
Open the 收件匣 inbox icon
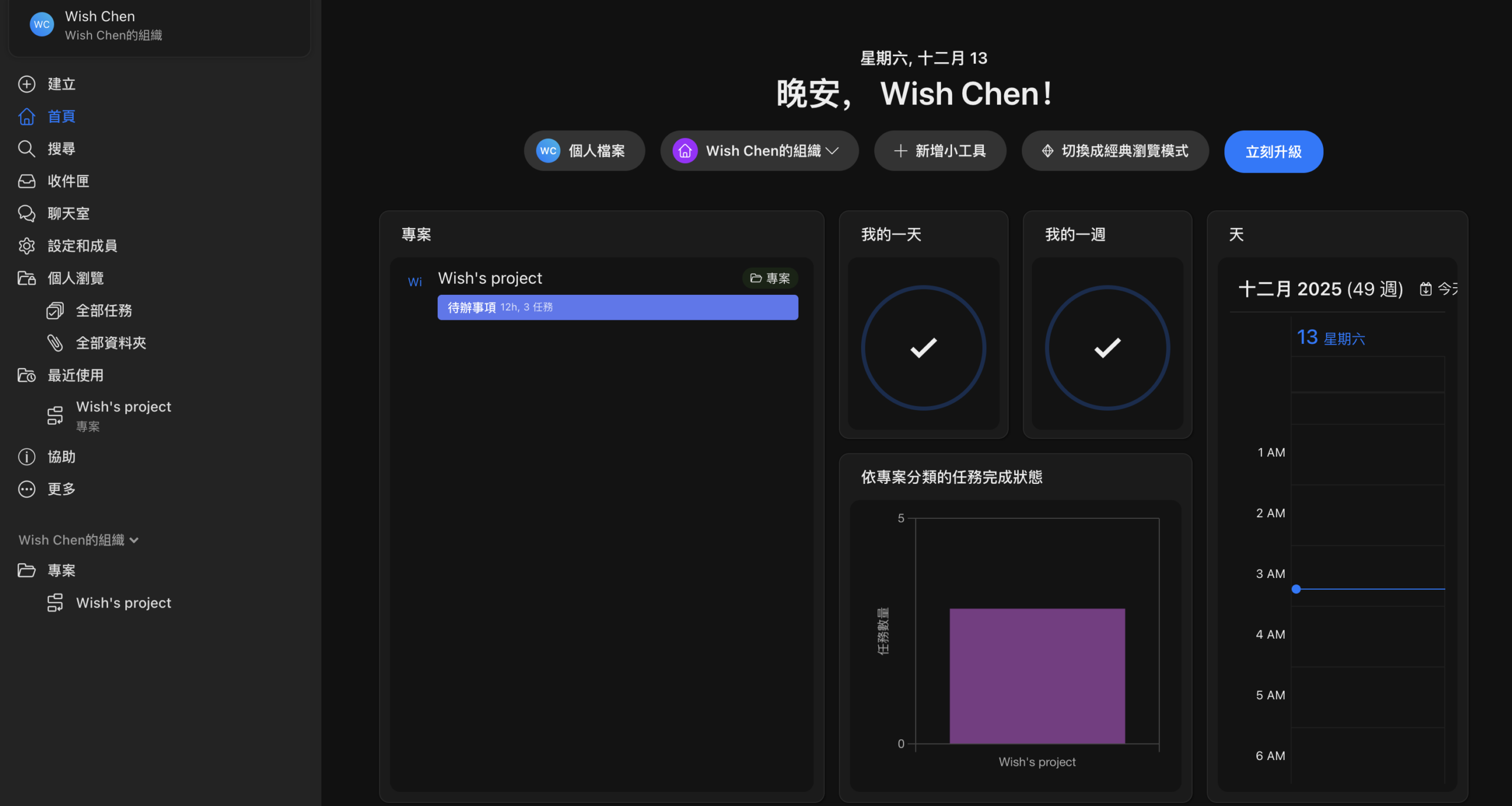27,181
